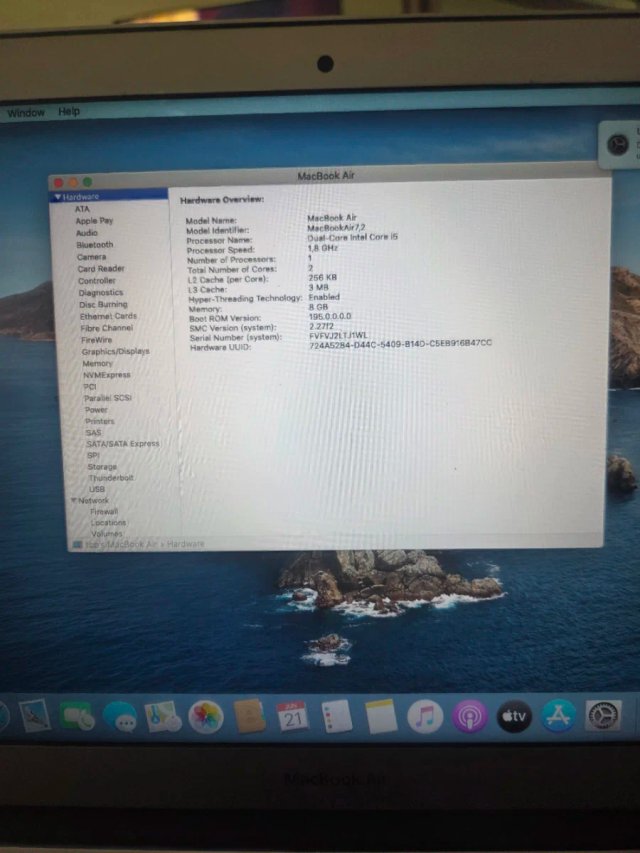Select PCI in the sidebar
The image size is (640, 853).
[90, 387]
